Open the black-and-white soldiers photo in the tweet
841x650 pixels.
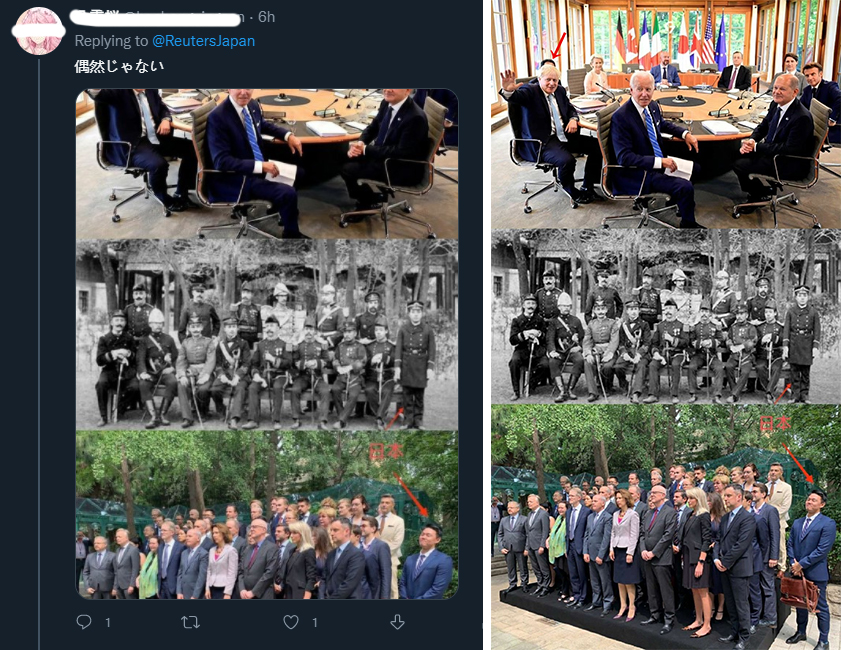(267, 335)
